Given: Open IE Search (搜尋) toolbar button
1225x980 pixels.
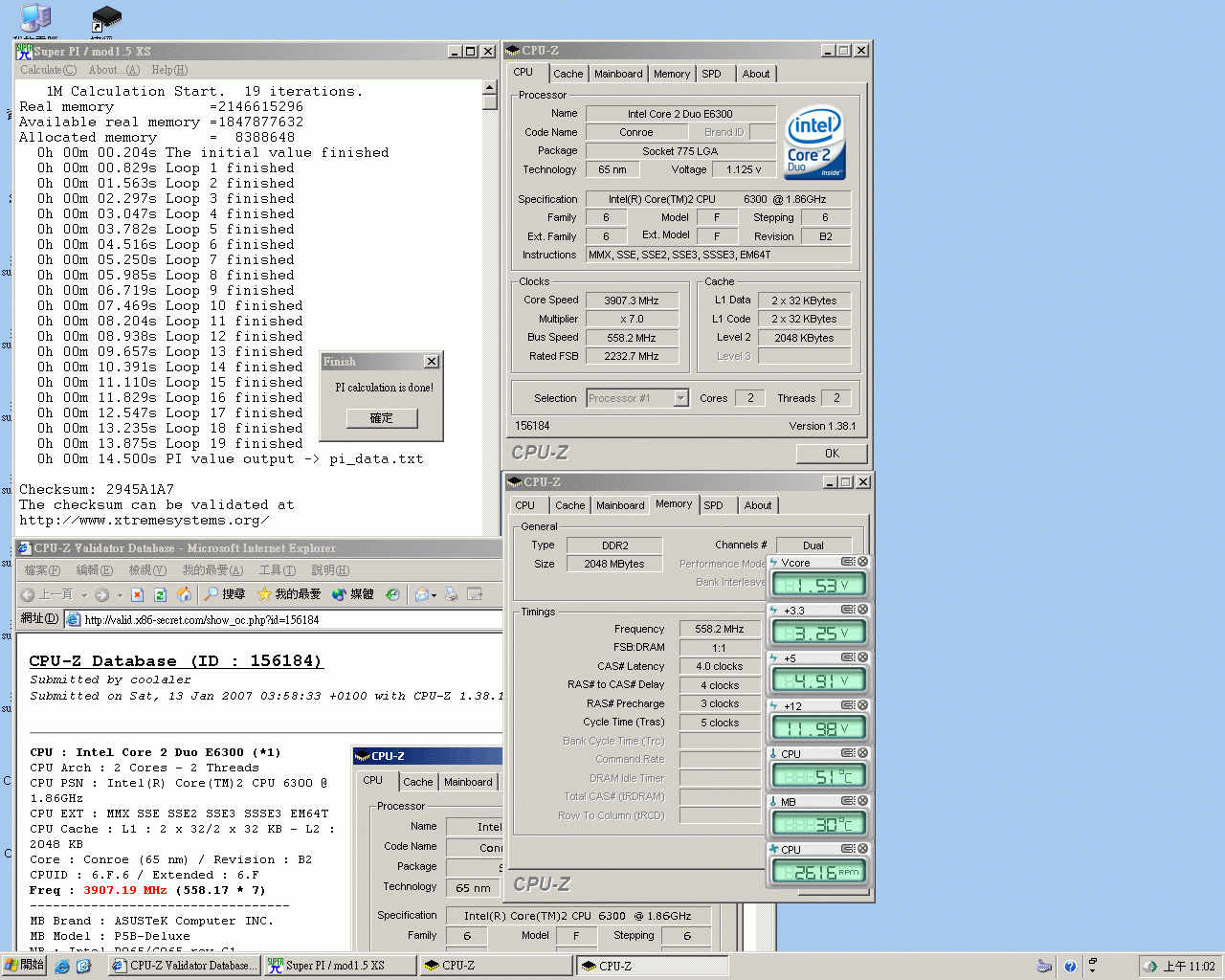Looking at the screenshot, I should pos(225,594).
